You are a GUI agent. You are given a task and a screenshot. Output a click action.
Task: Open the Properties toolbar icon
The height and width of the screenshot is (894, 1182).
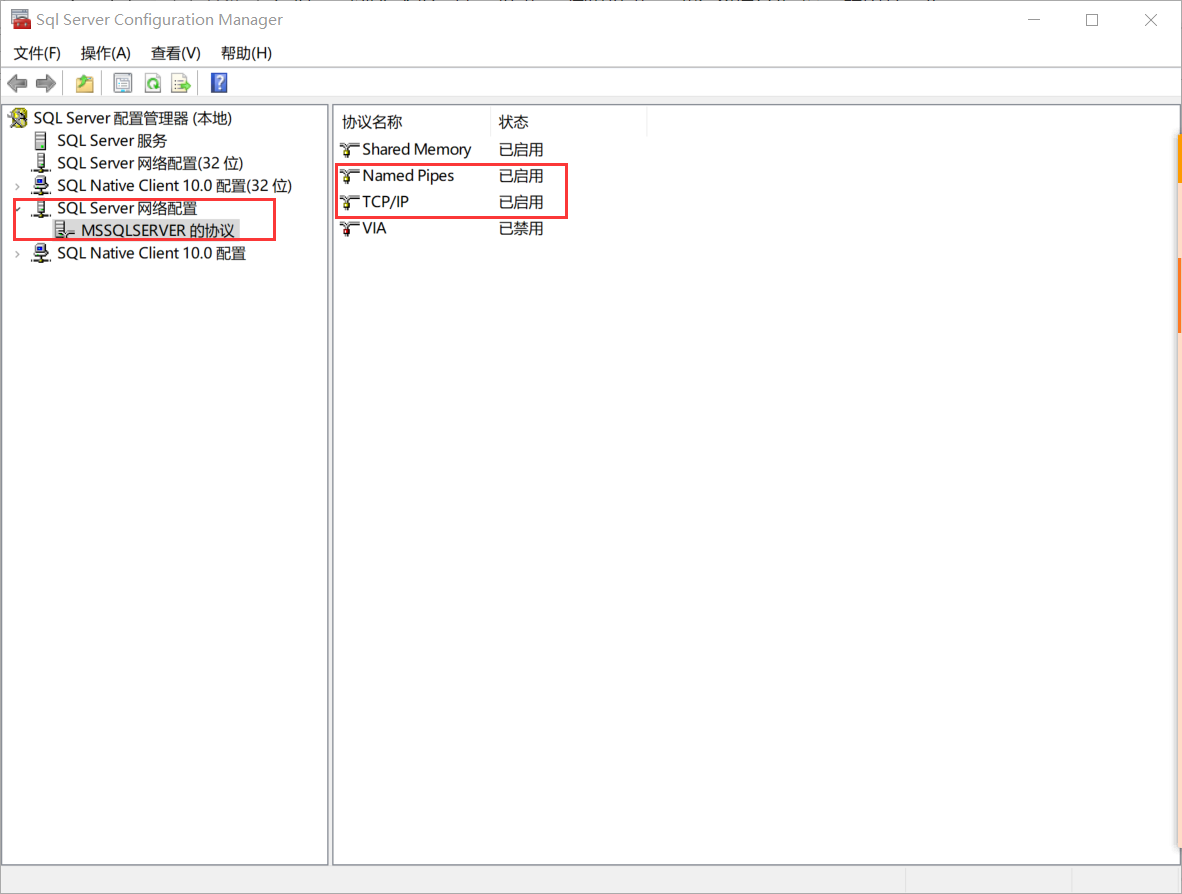click(x=122, y=83)
